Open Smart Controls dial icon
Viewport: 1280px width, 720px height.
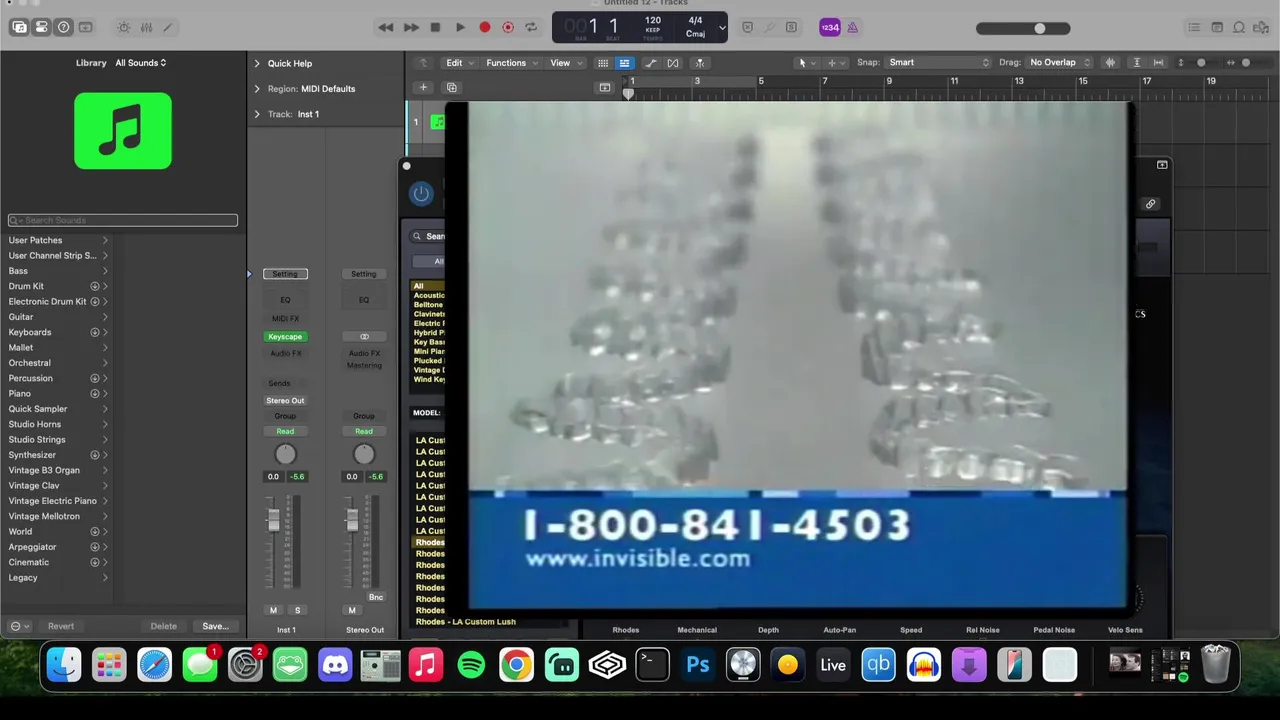[124, 27]
